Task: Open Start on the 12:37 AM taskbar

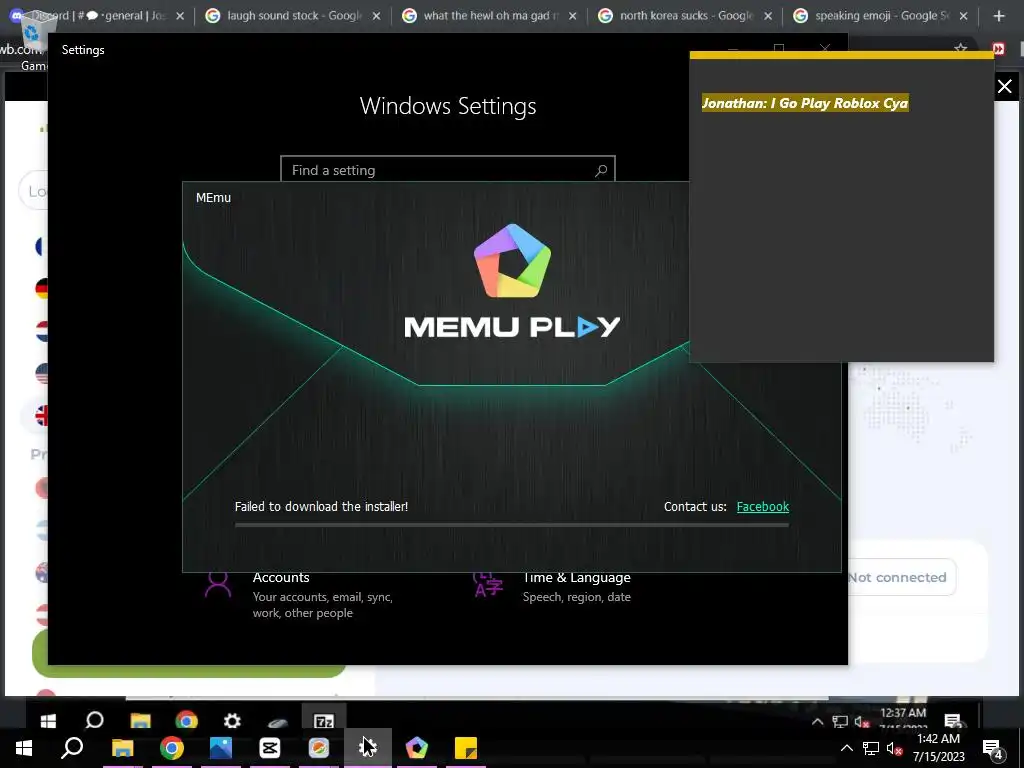Action: click(x=48, y=720)
